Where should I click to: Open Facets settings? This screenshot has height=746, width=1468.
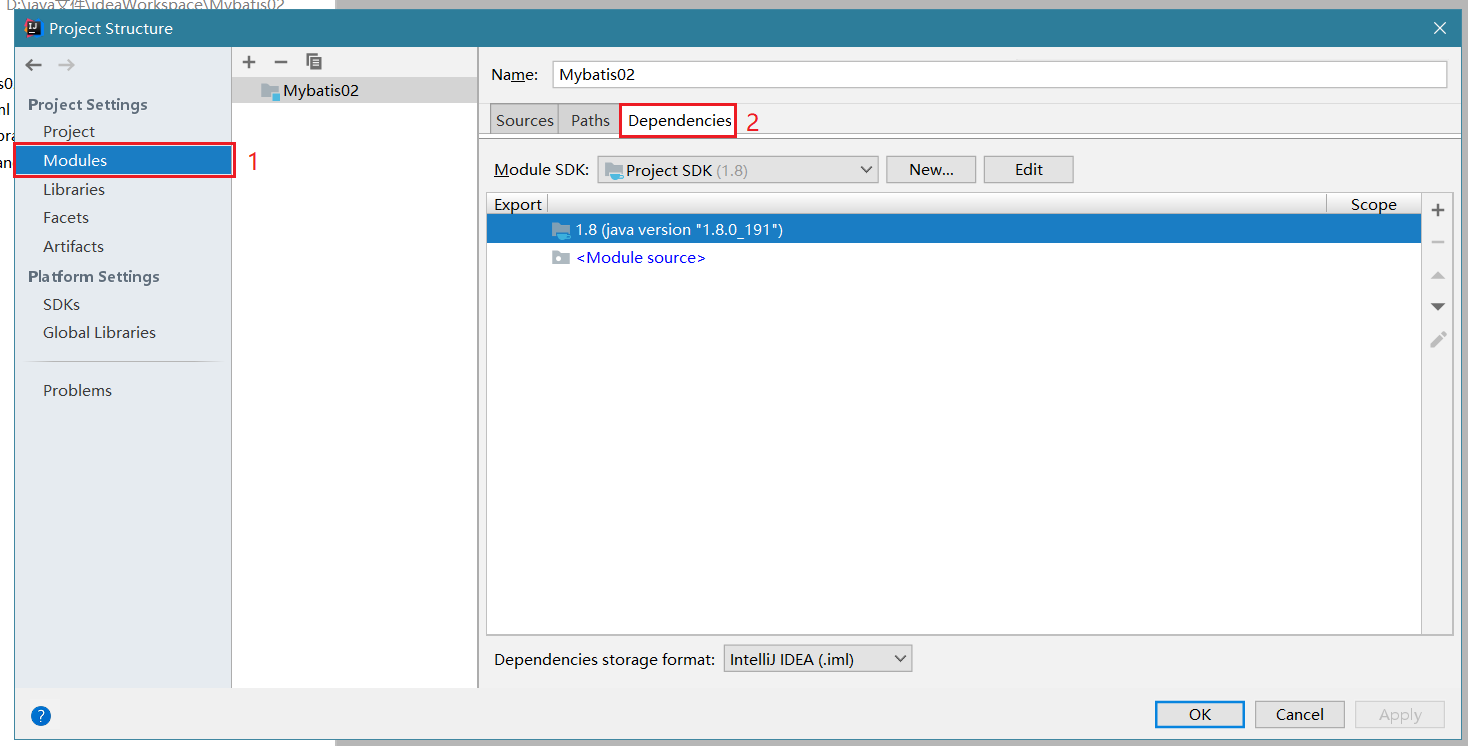coord(66,217)
